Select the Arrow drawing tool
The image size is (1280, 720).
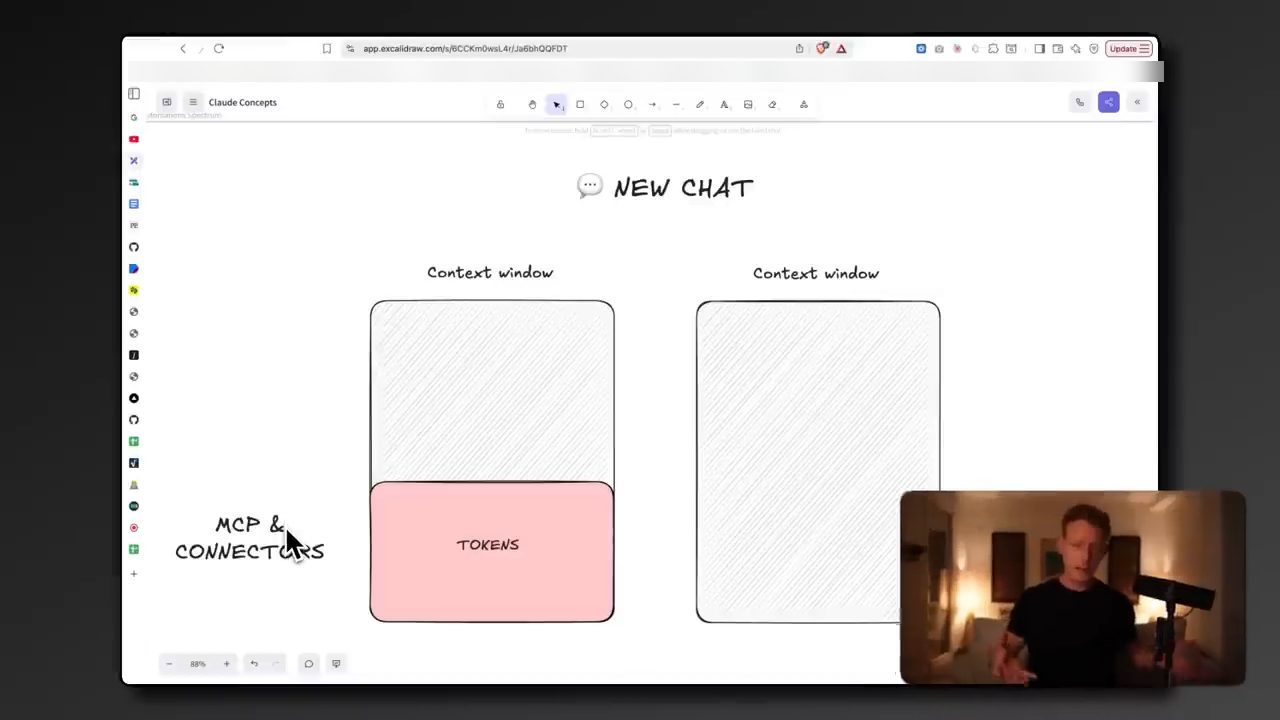point(652,104)
